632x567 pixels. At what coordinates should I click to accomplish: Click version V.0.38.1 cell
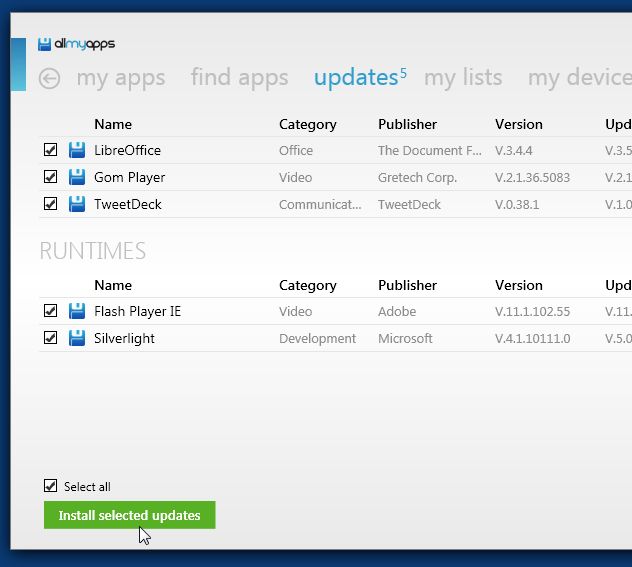pos(517,205)
